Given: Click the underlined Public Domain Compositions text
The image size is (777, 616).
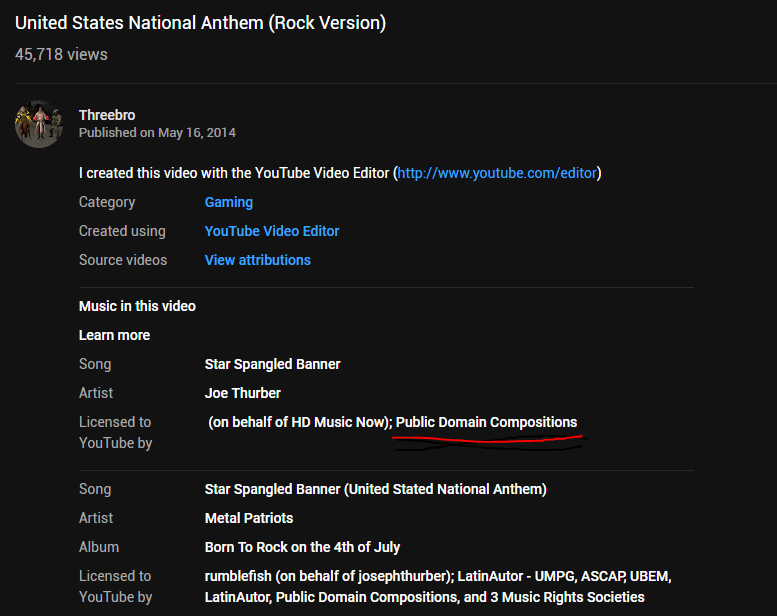Looking at the screenshot, I should (487, 422).
